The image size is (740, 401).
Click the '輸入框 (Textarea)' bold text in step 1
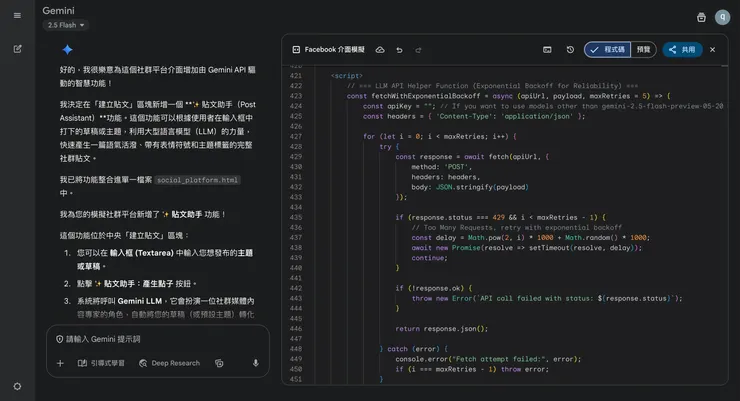coord(142,253)
